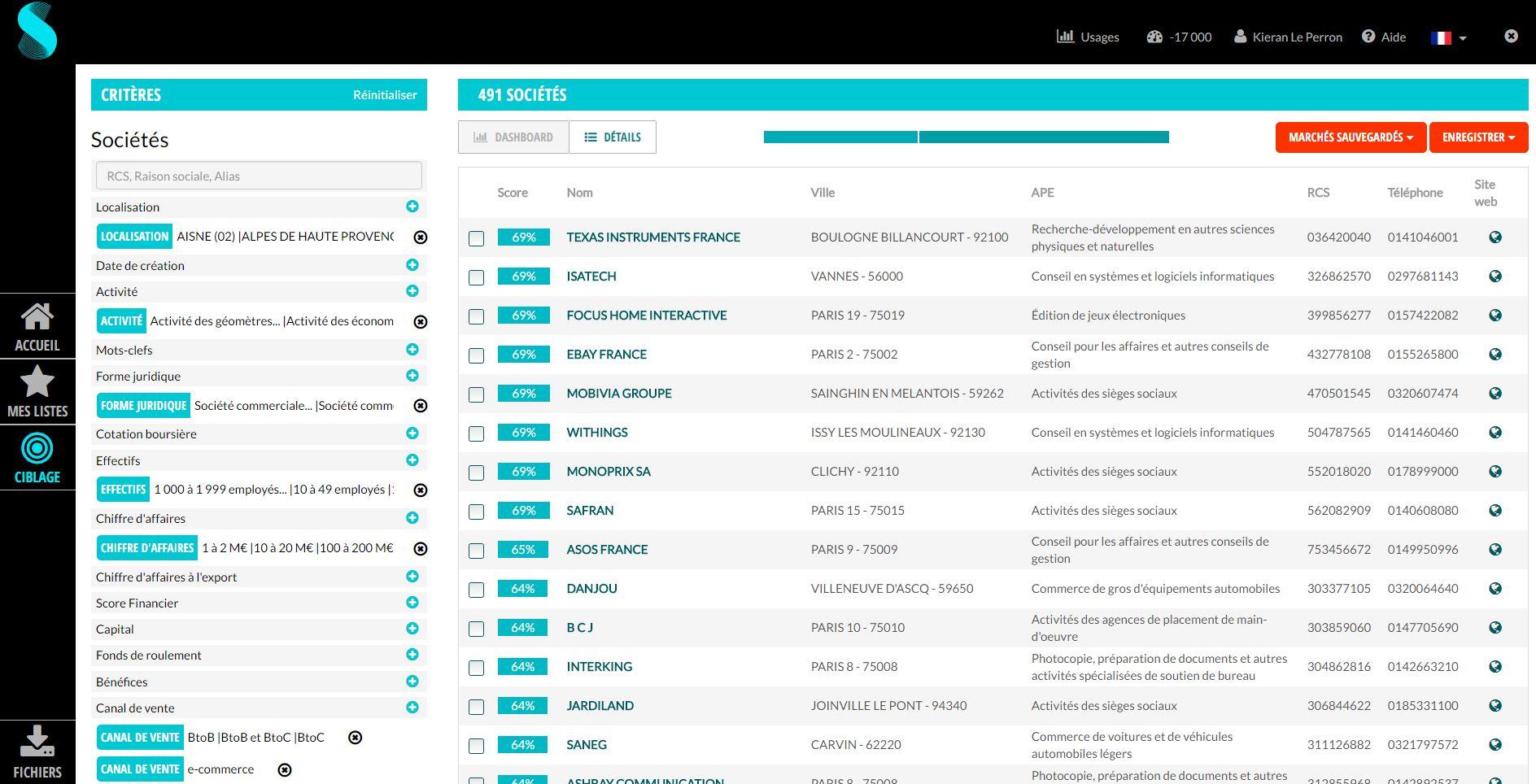Viewport: 1536px width, 784px height.
Task: Click the Aide help icon
Action: point(1368,36)
